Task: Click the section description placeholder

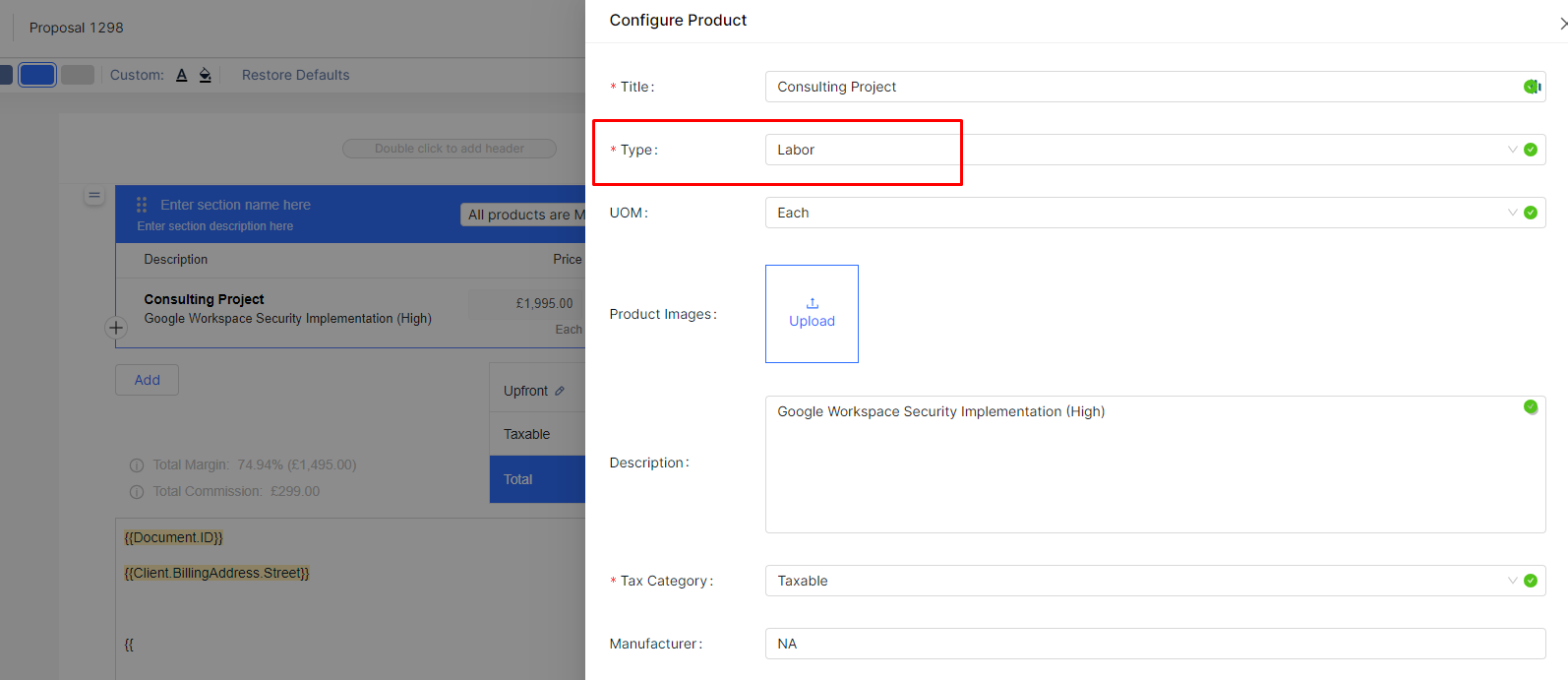Action: (x=215, y=226)
